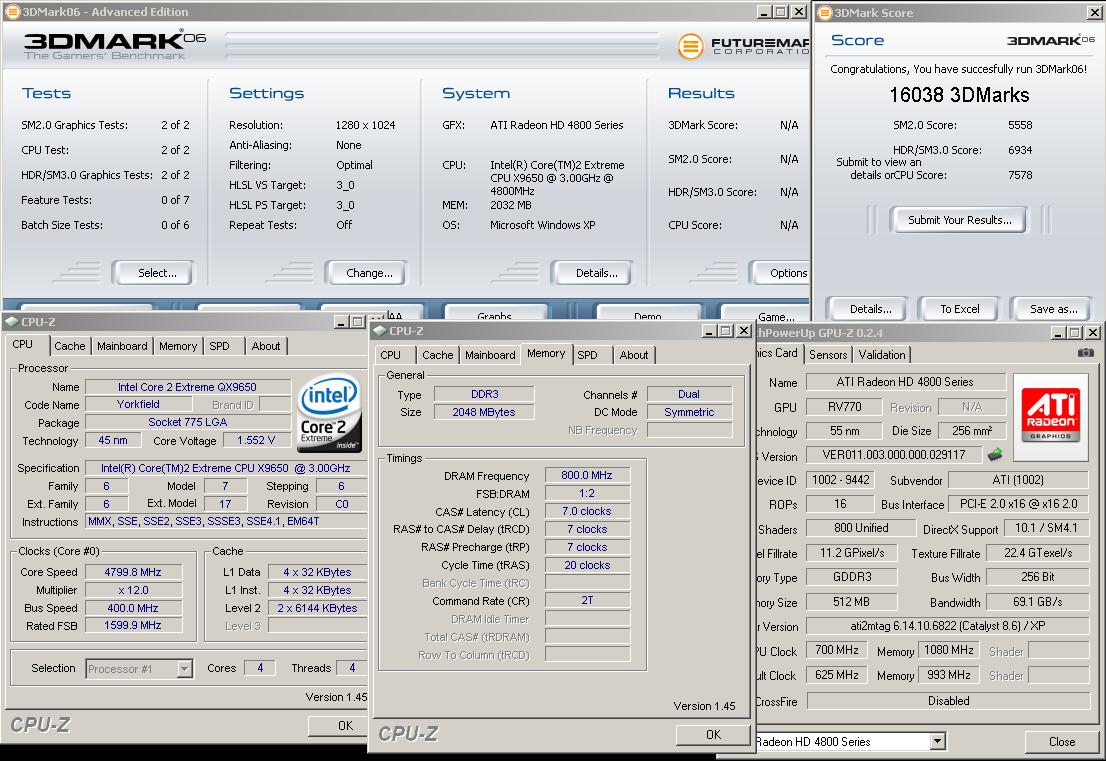Click the Bandwidth 69.1 GB/s value
This screenshot has height=761, width=1106.
tap(1037, 602)
